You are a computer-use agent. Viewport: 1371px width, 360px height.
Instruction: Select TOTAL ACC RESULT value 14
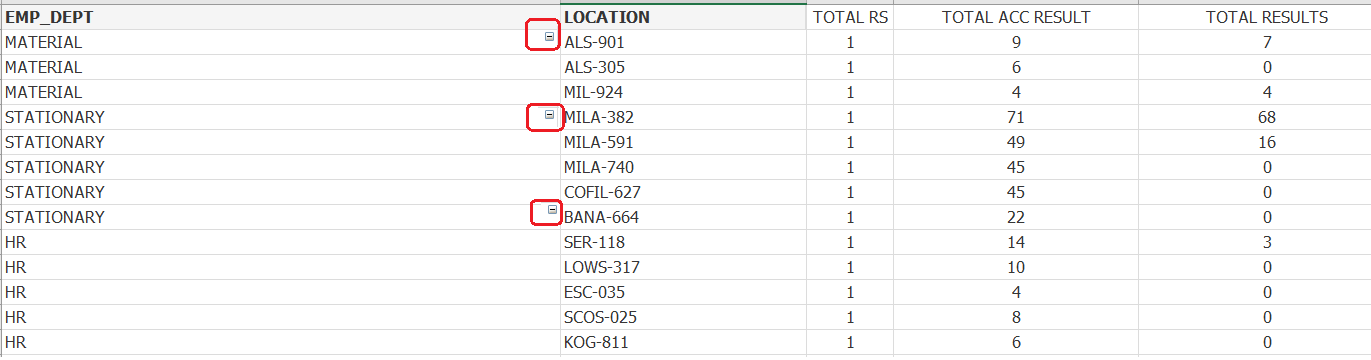click(1016, 242)
